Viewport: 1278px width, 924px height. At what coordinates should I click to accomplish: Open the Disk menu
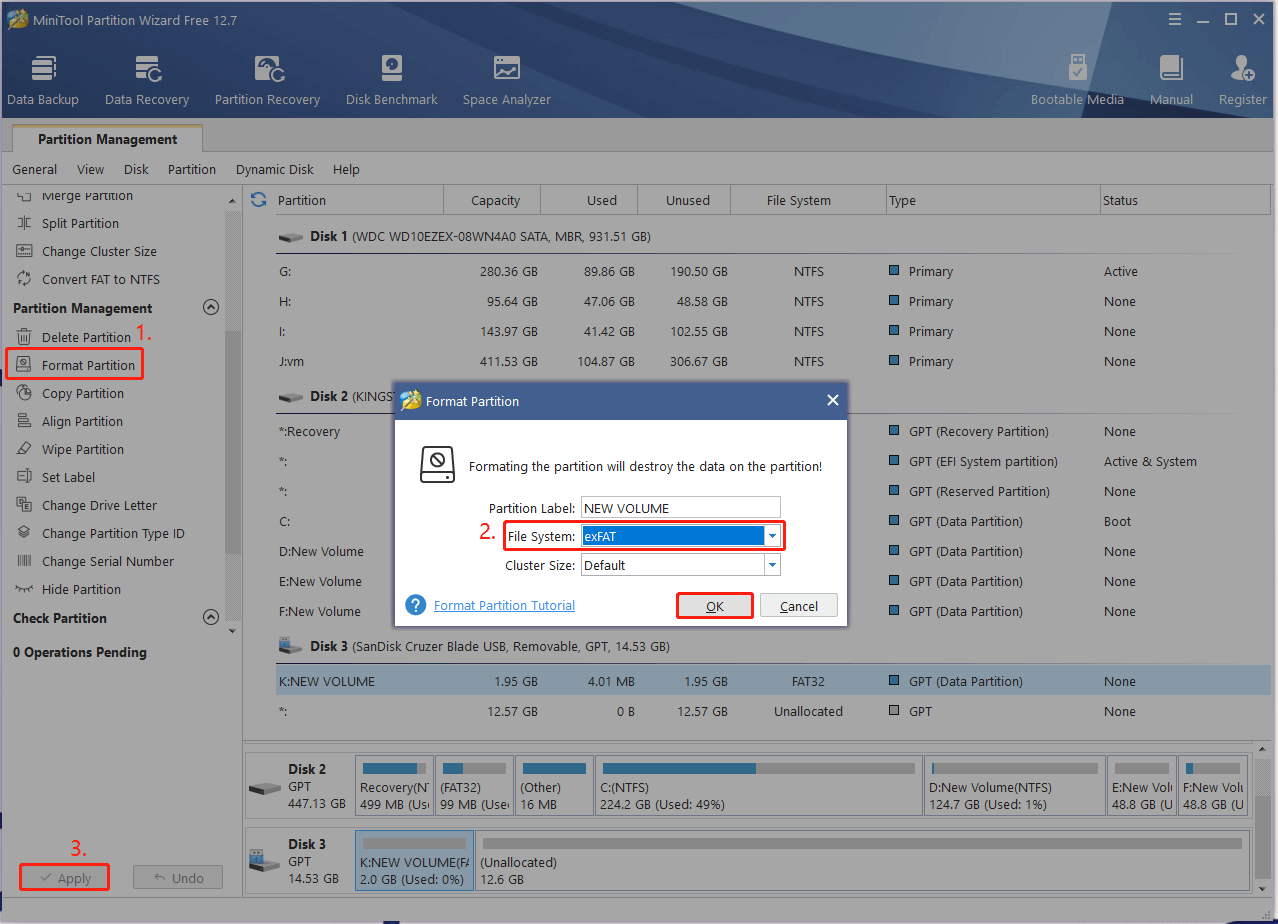tap(136, 169)
